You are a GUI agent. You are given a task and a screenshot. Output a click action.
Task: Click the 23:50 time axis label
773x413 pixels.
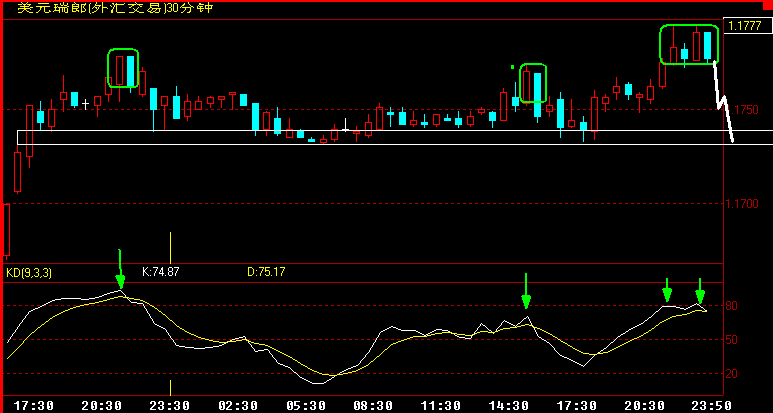pos(713,406)
